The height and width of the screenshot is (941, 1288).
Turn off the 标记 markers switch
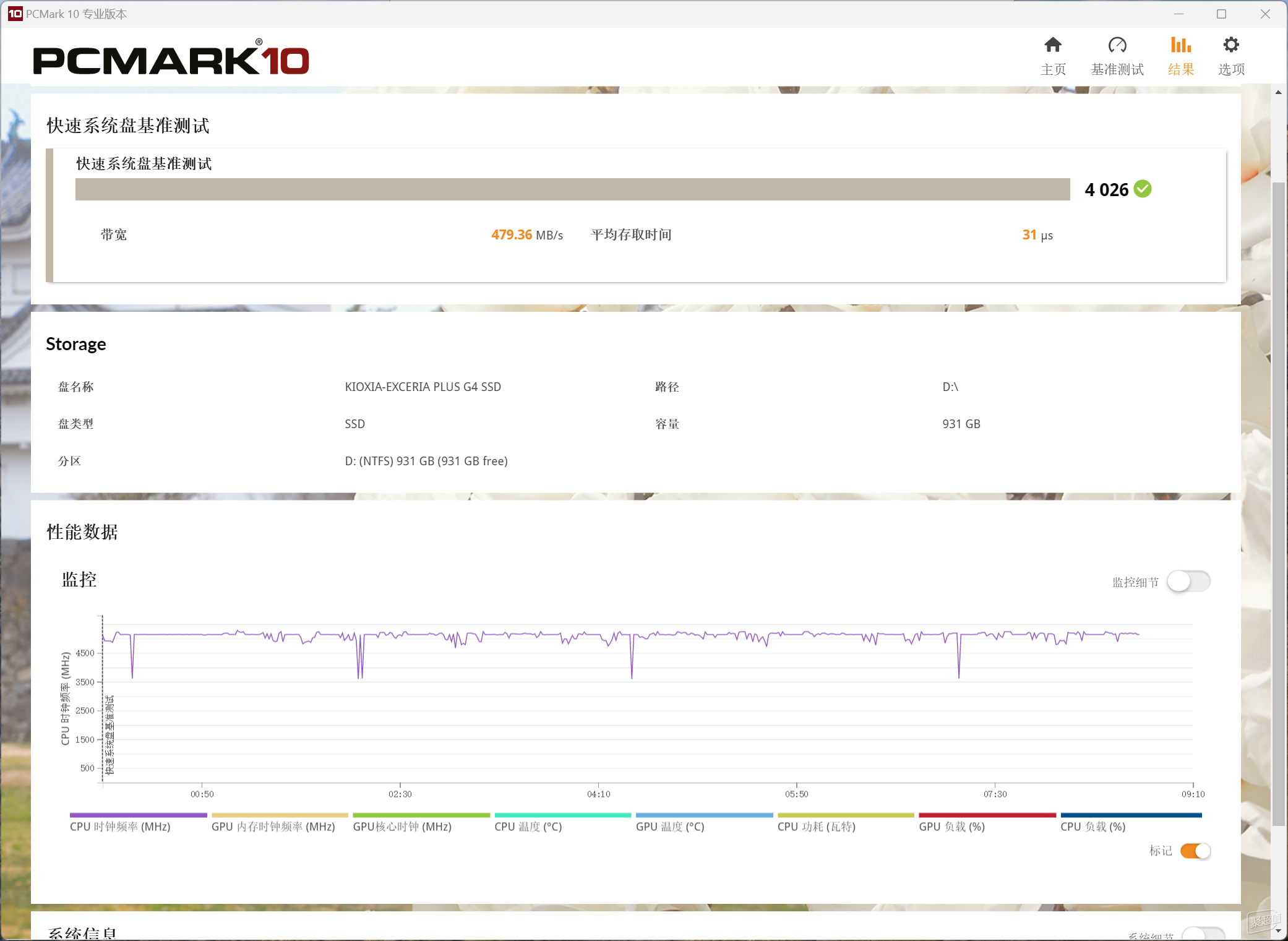point(1195,851)
